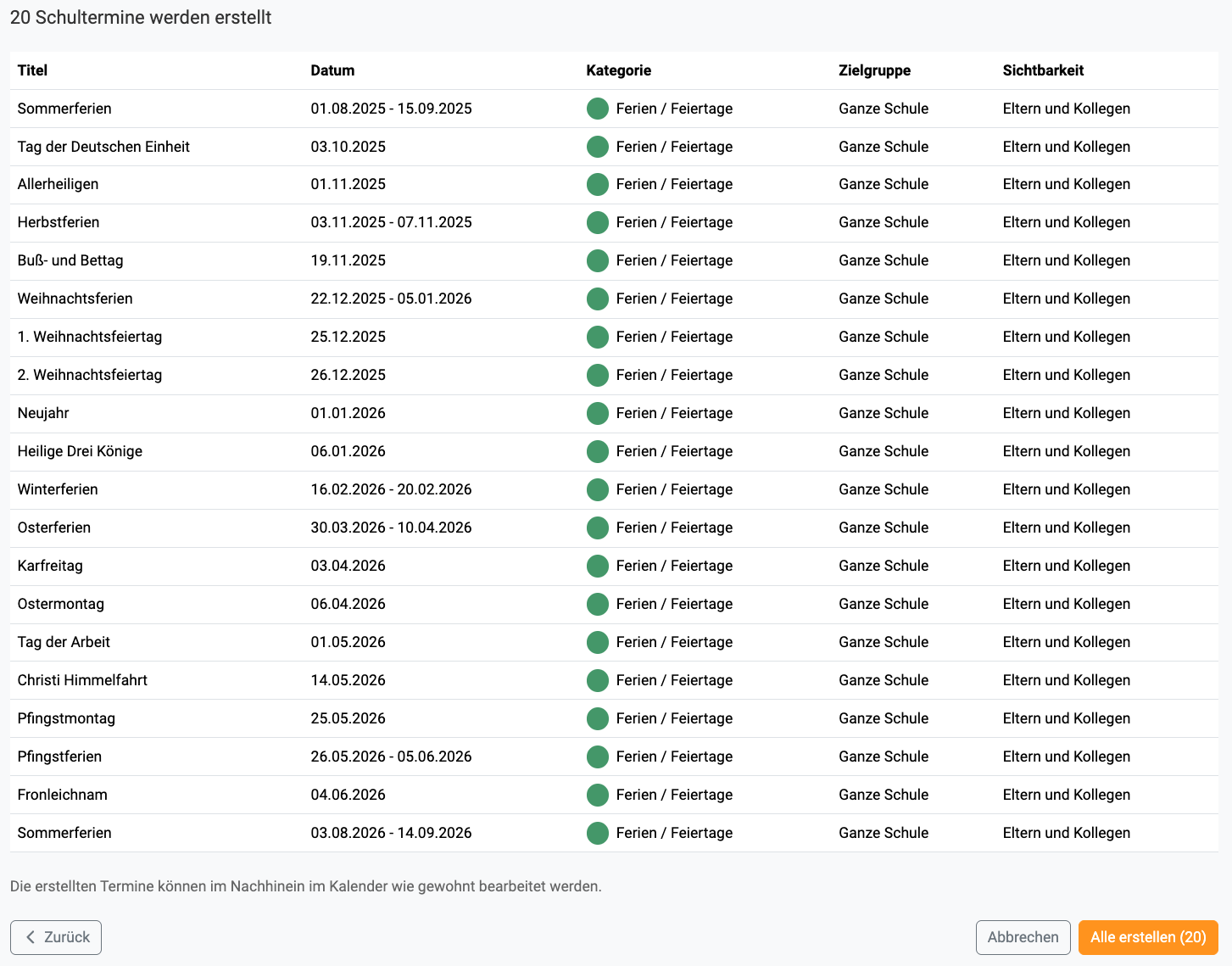Click the Buß- und Bettag category label

pos(674,260)
